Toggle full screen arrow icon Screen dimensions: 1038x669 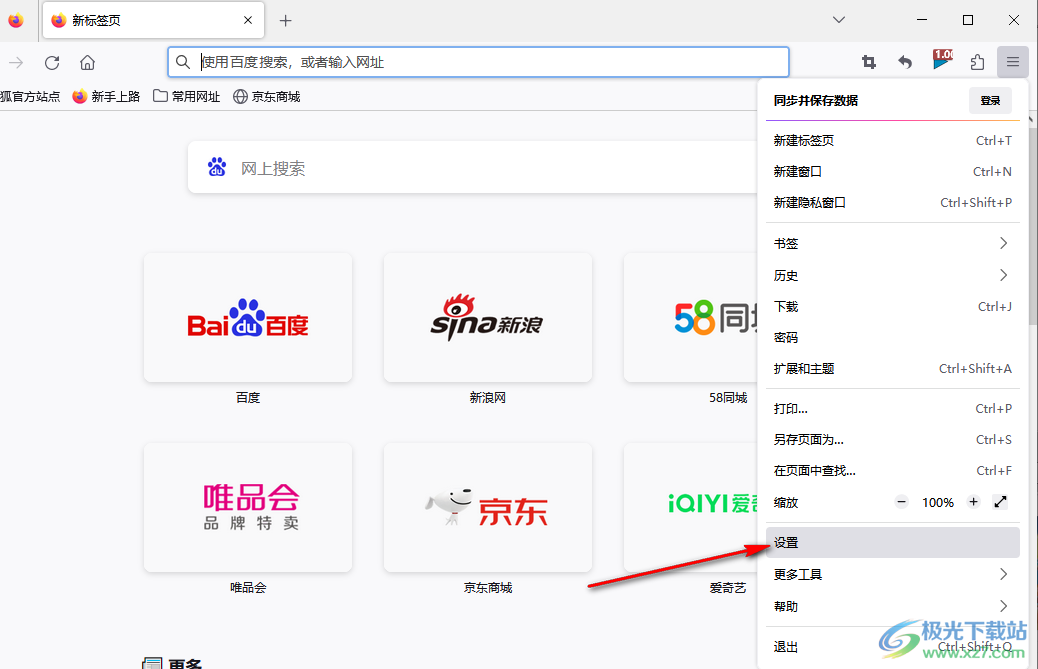click(1000, 502)
